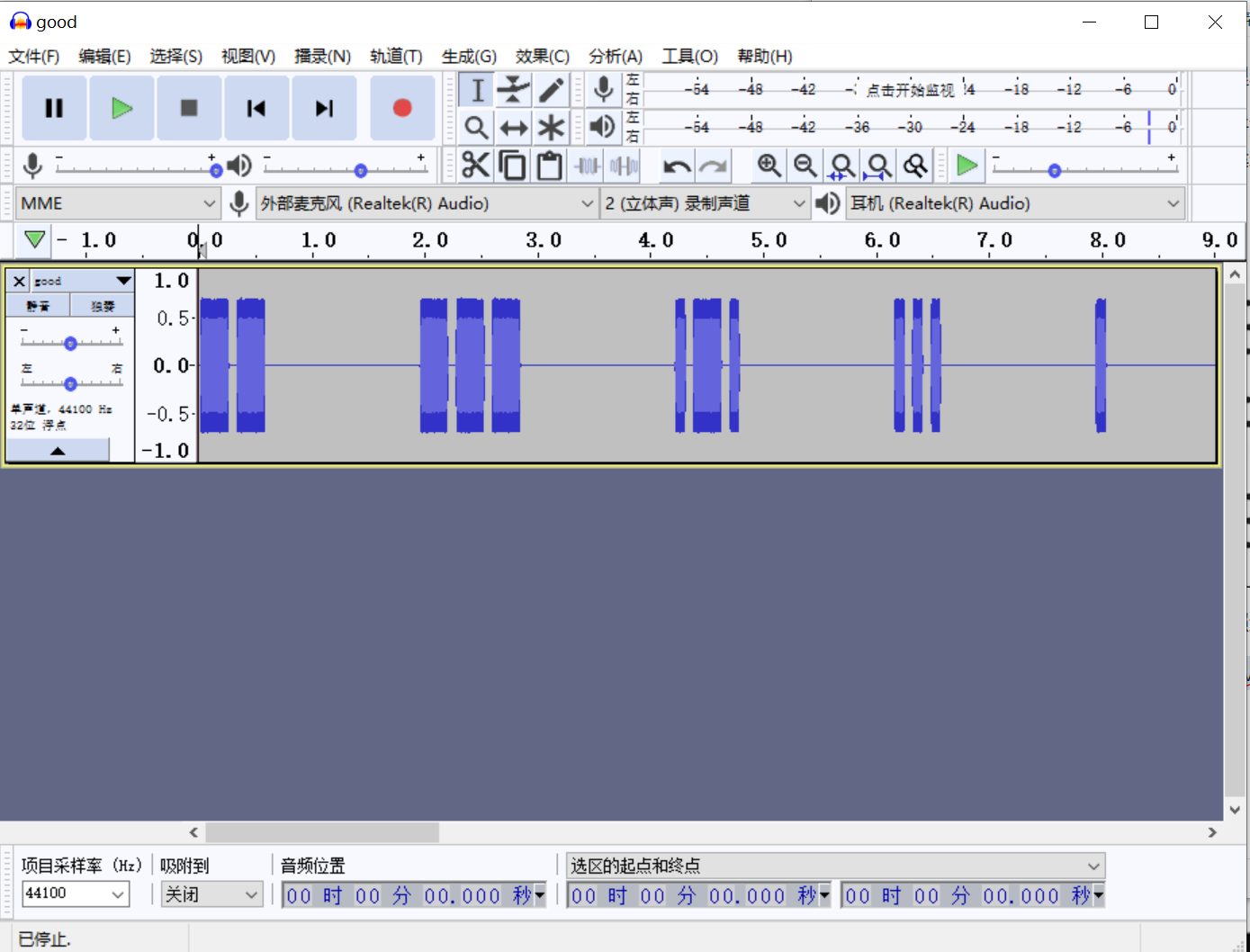The image size is (1250, 952).
Task: Click the Redo arrow icon
Action: point(714,166)
